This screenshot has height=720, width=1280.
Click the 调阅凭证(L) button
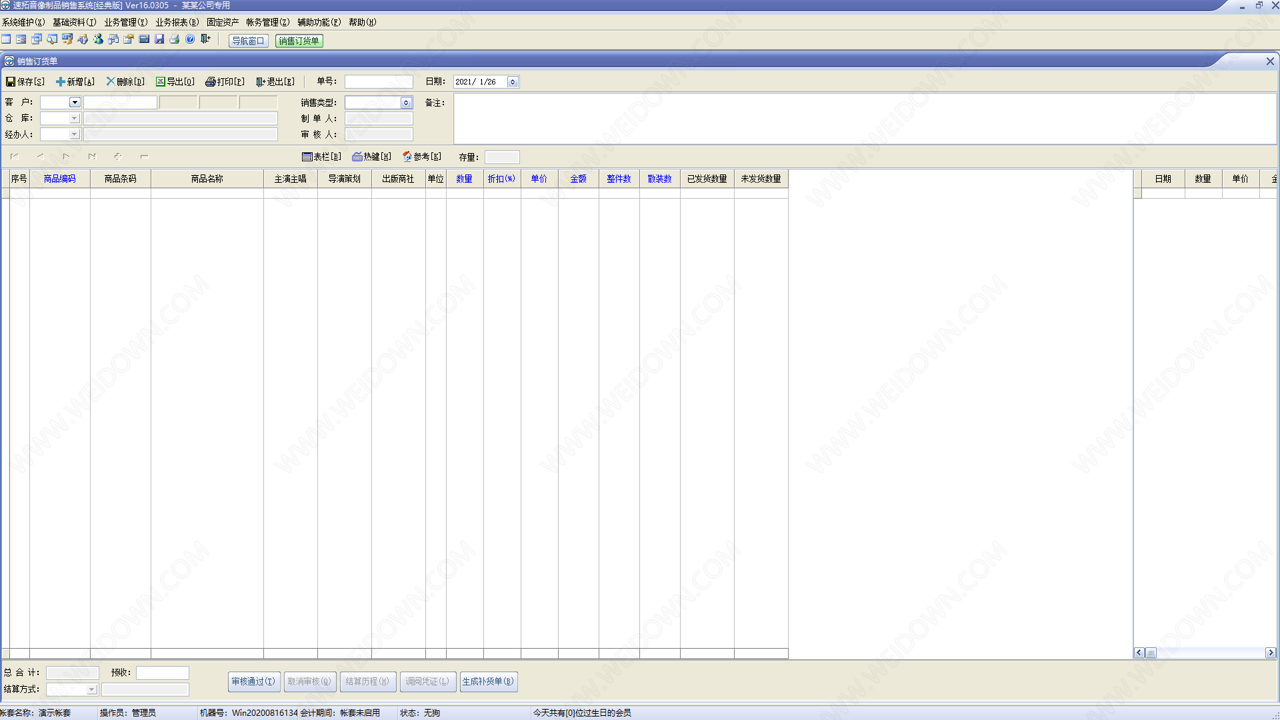(428, 682)
